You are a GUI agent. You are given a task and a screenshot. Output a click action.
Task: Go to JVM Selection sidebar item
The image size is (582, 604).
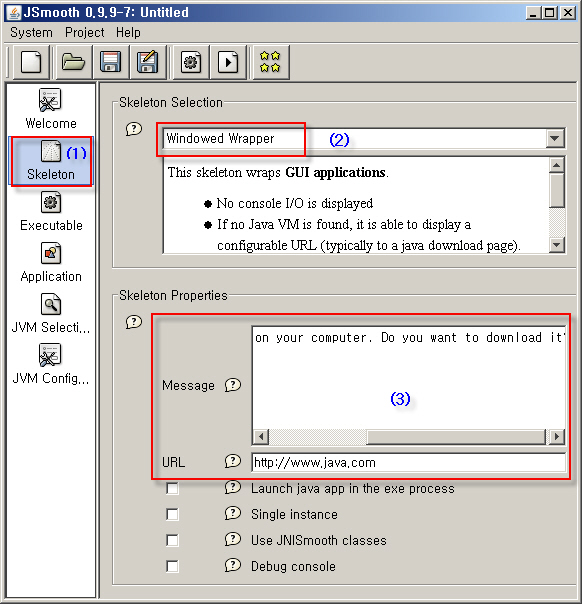pos(51,314)
